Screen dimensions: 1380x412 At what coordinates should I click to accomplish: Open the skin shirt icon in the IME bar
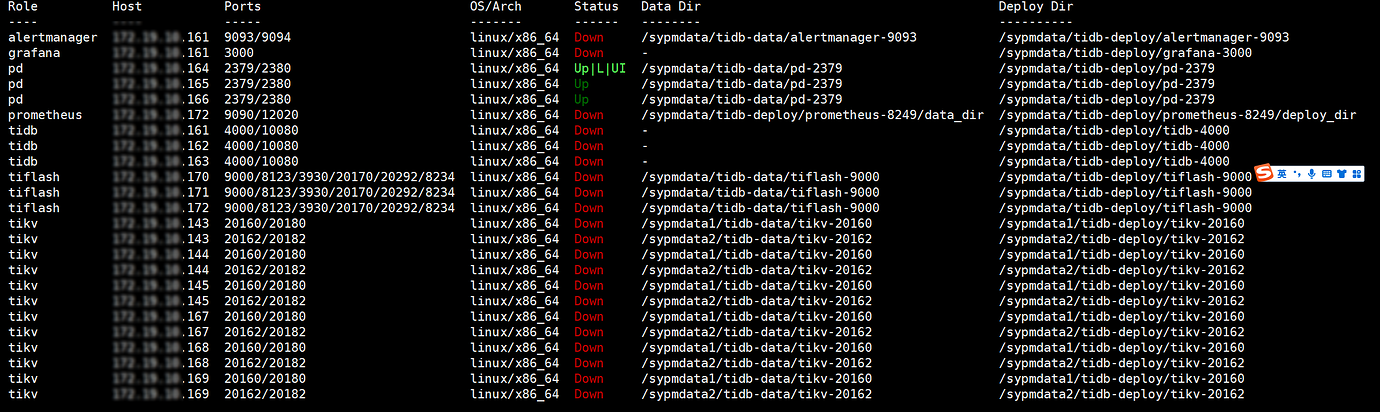click(1341, 173)
